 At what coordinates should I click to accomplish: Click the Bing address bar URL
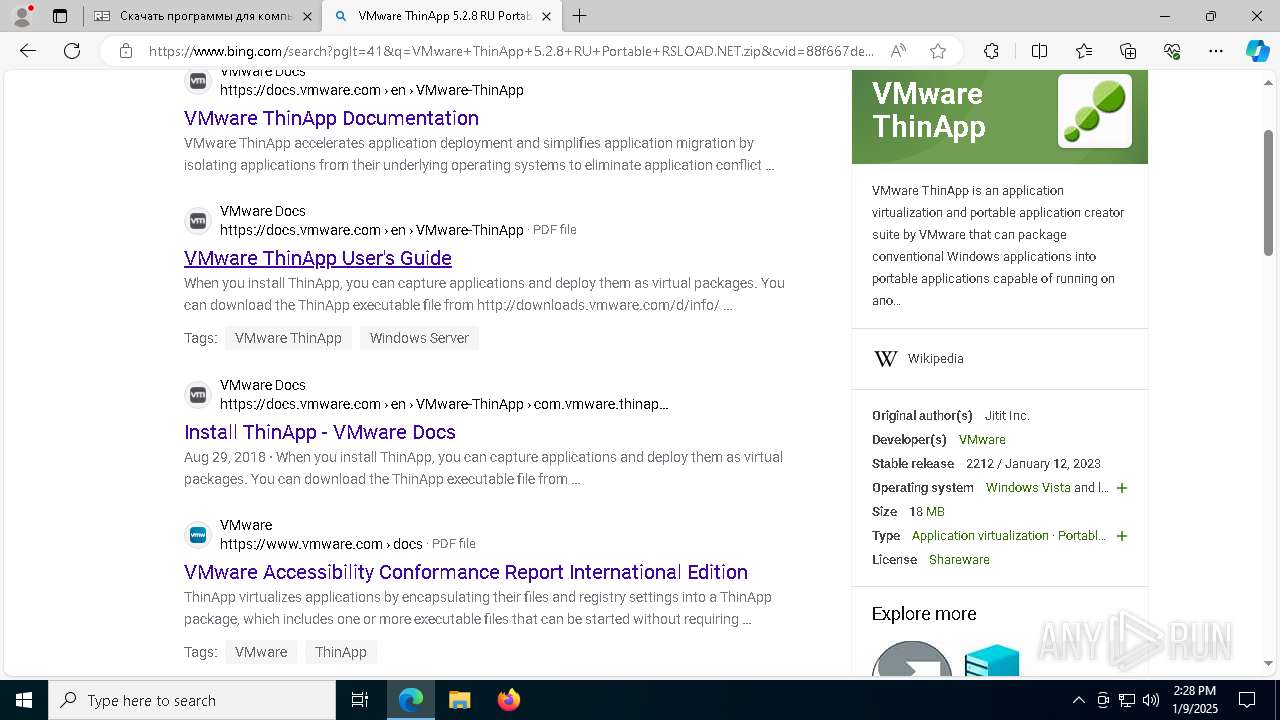[x=512, y=51]
